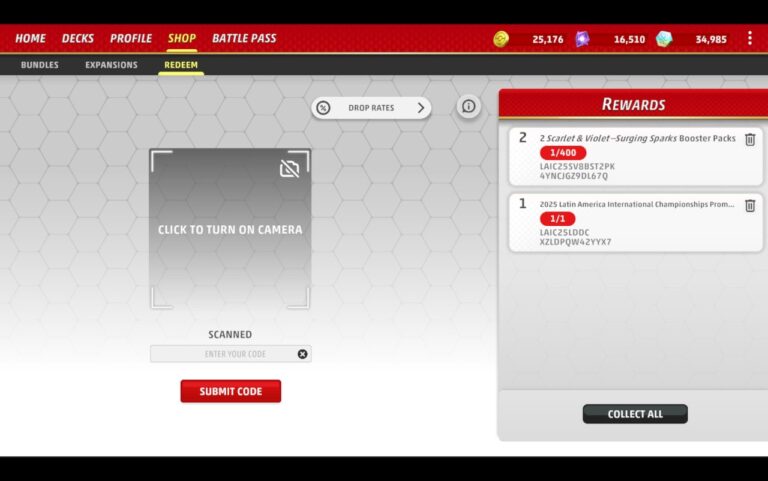Click to turn on camera area

230,229
